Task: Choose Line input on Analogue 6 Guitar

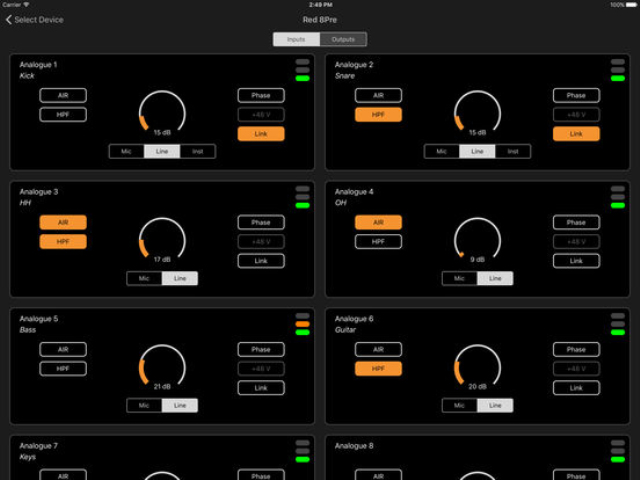Action: (x=494, y=405)
